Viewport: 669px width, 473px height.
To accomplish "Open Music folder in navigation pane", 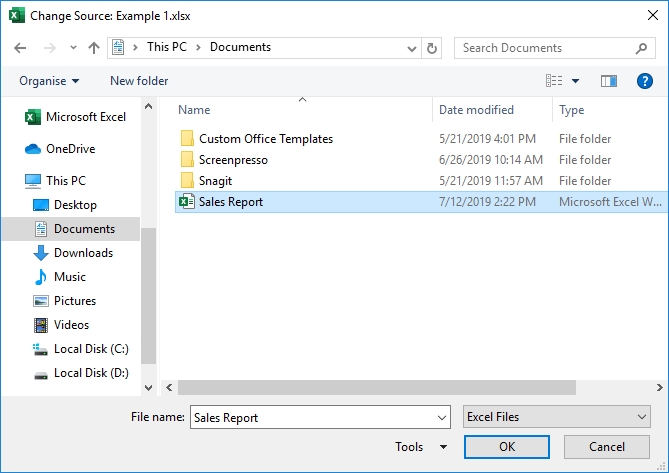I will pos(70,277).
